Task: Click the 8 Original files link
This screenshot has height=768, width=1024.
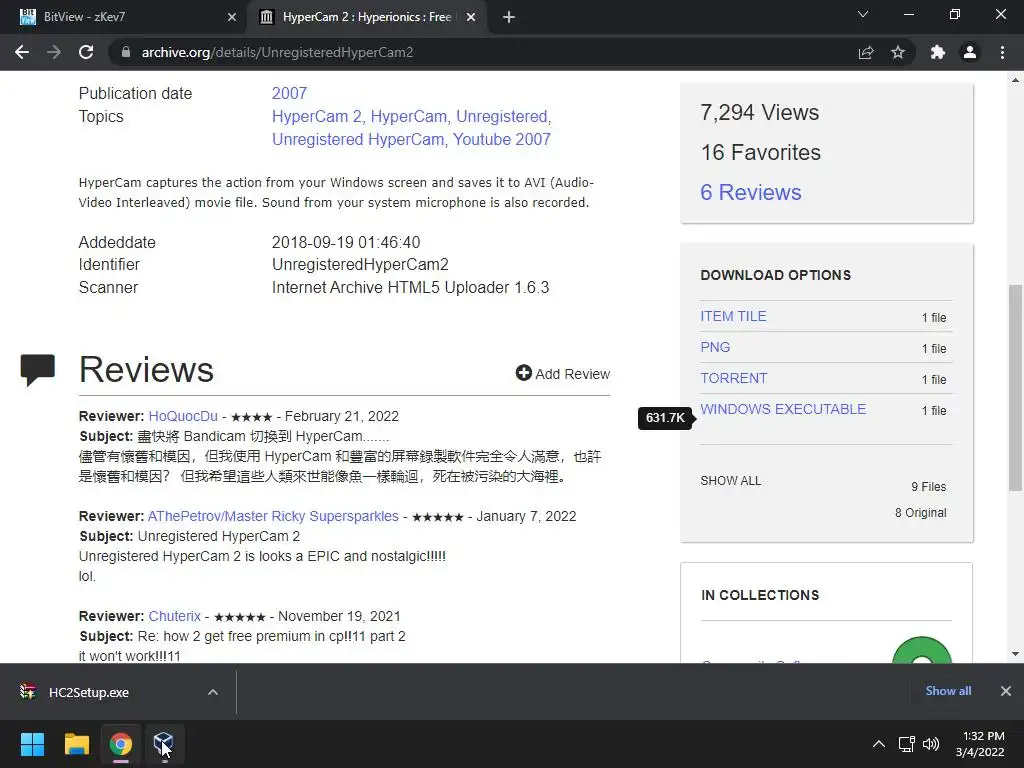Action: 920,513
